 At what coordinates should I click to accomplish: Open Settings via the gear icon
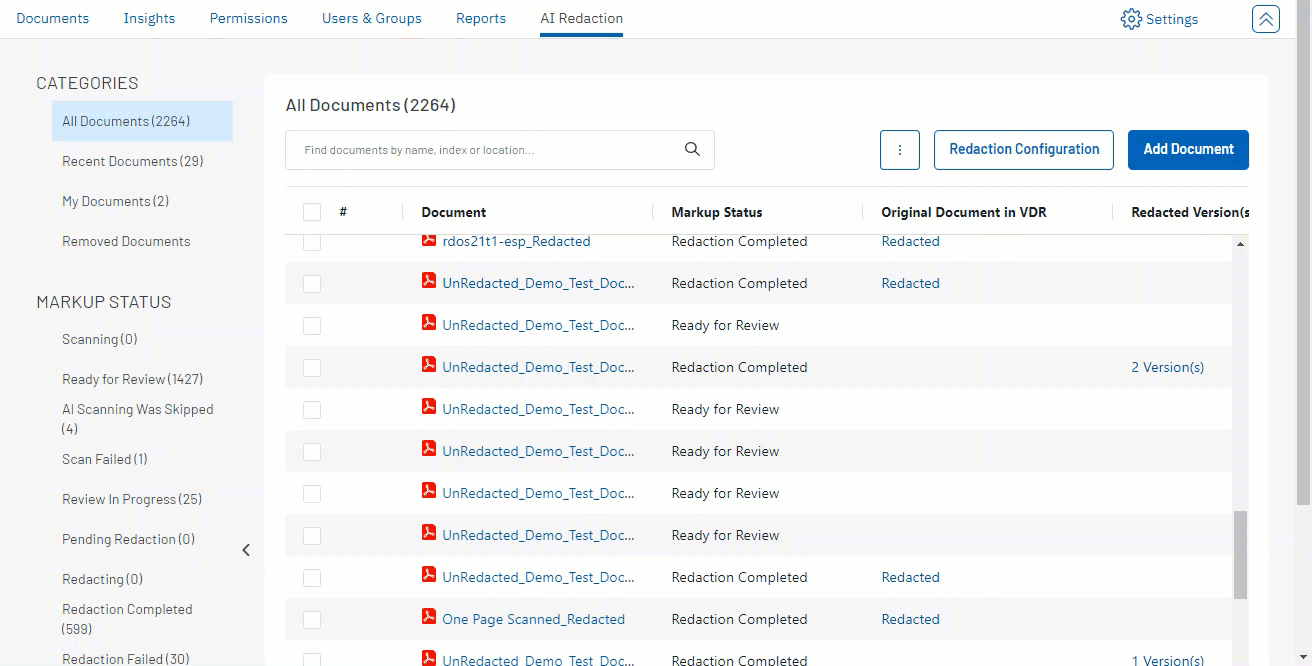(1131, 19)
